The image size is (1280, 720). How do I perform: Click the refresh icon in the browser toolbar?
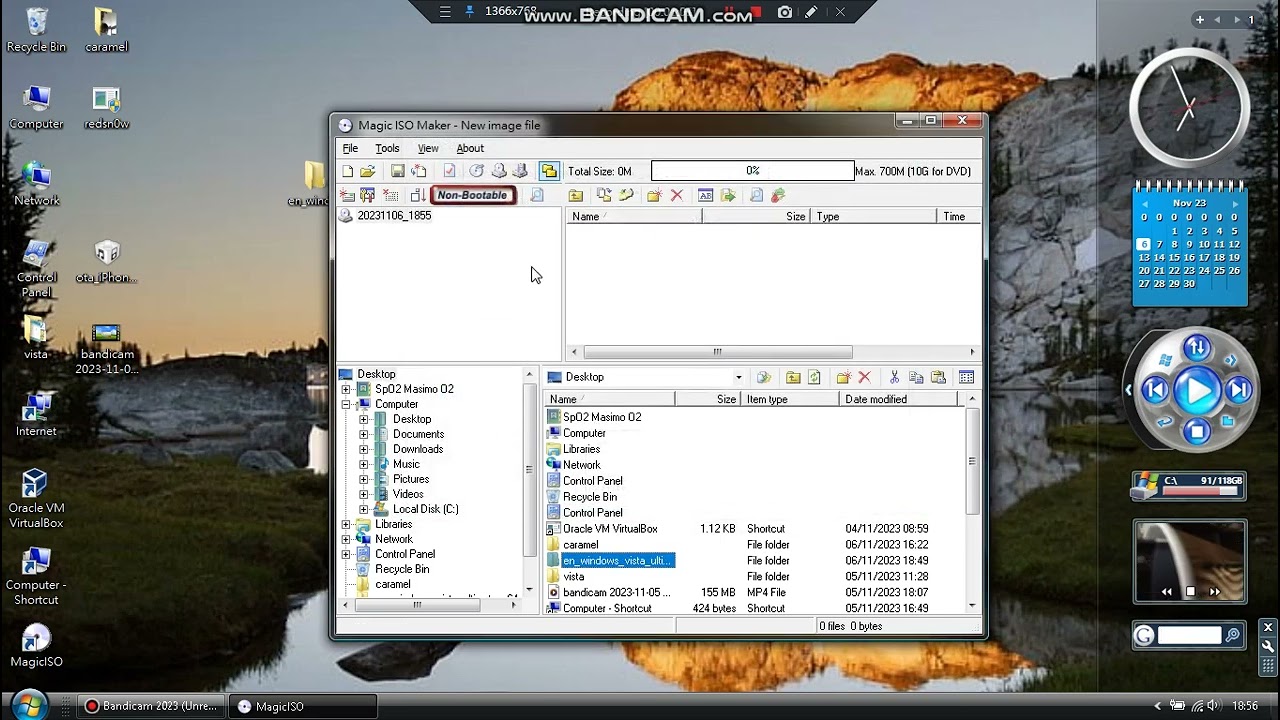coord(814,377)
